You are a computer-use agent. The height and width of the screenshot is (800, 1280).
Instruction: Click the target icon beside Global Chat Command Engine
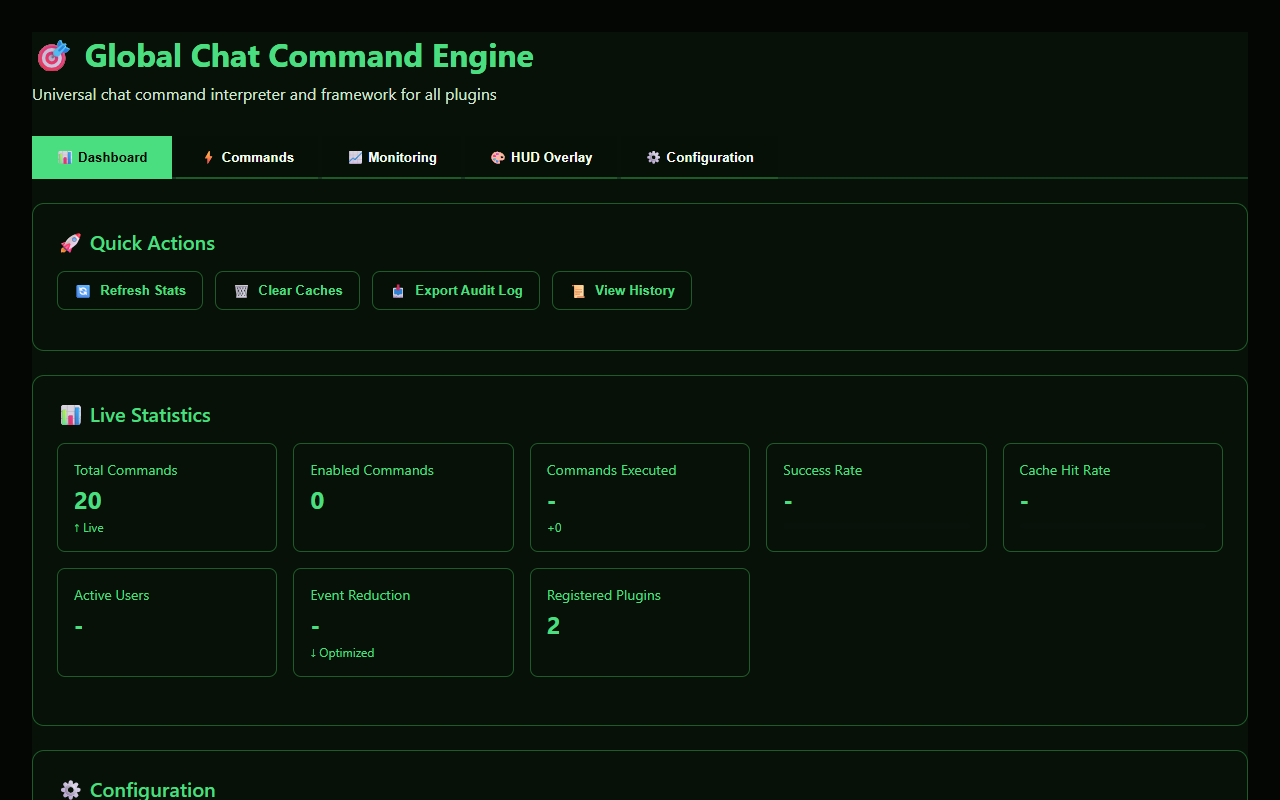53,56
